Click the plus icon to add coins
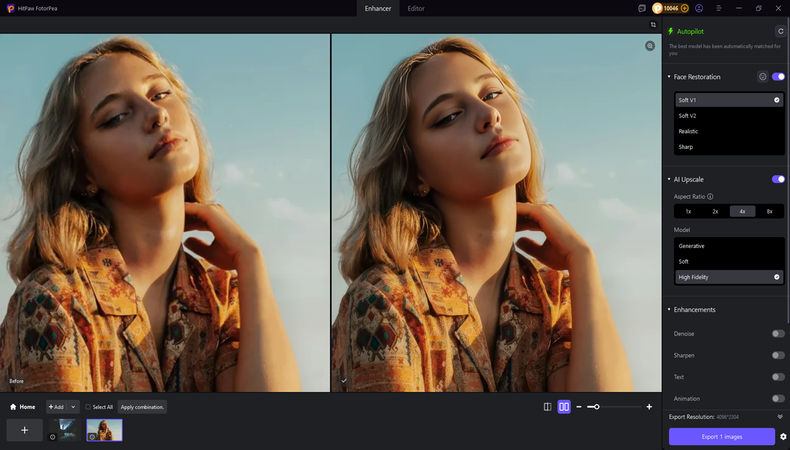 click(684, 8)
